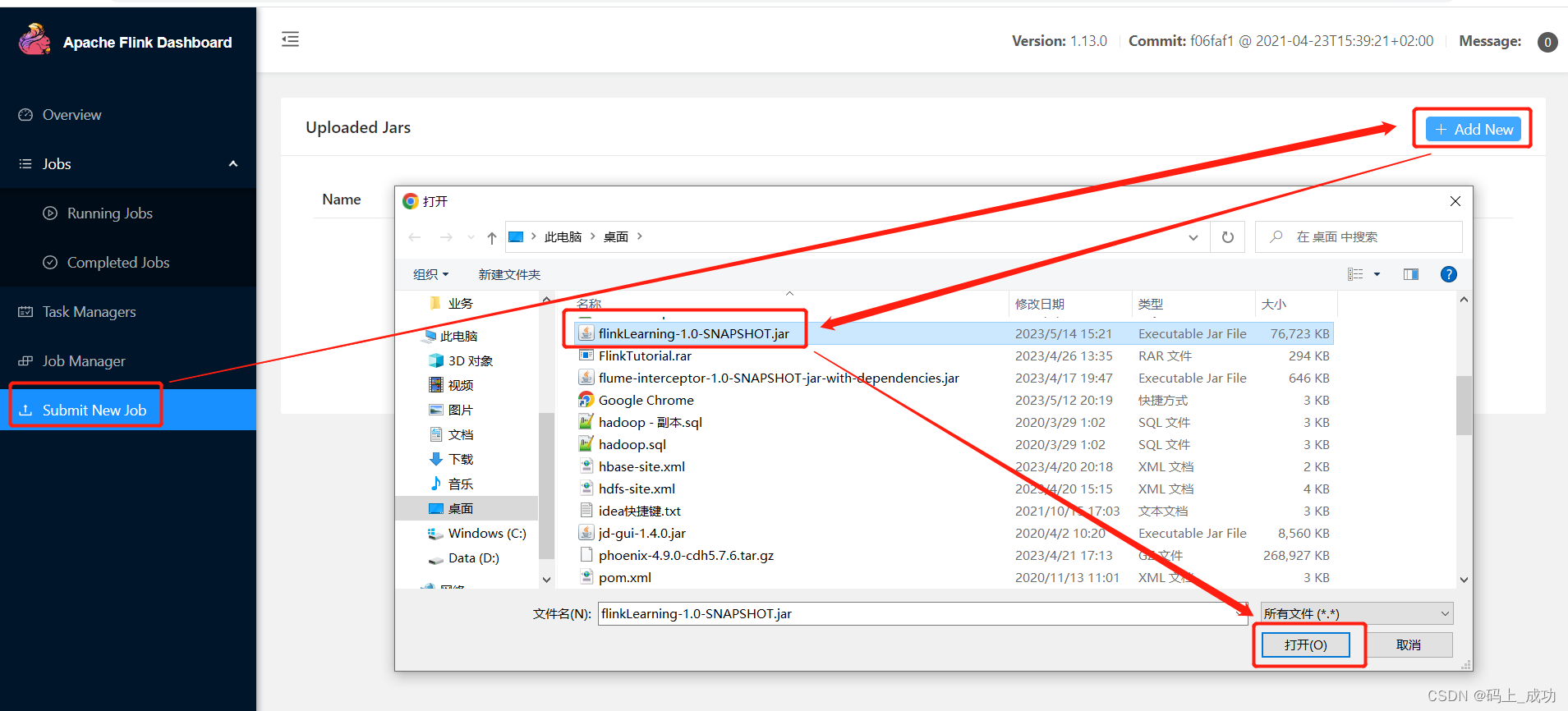This screenshot has width=1568, height=711.
Task: Click 取消 button
Action: point(1408,644)
